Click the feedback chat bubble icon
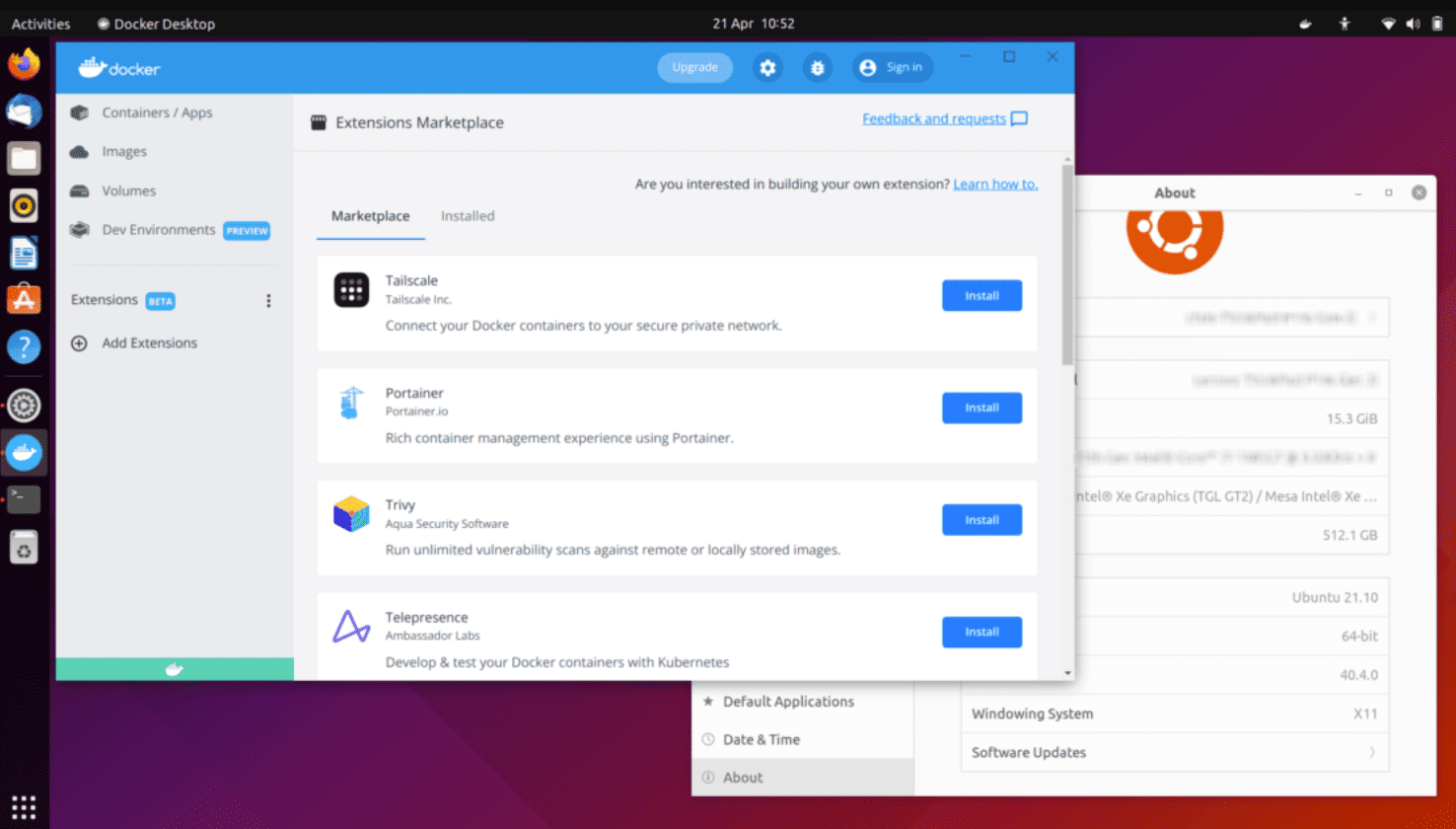This screenshot has height=829, width=1456. pos(1020,118)
